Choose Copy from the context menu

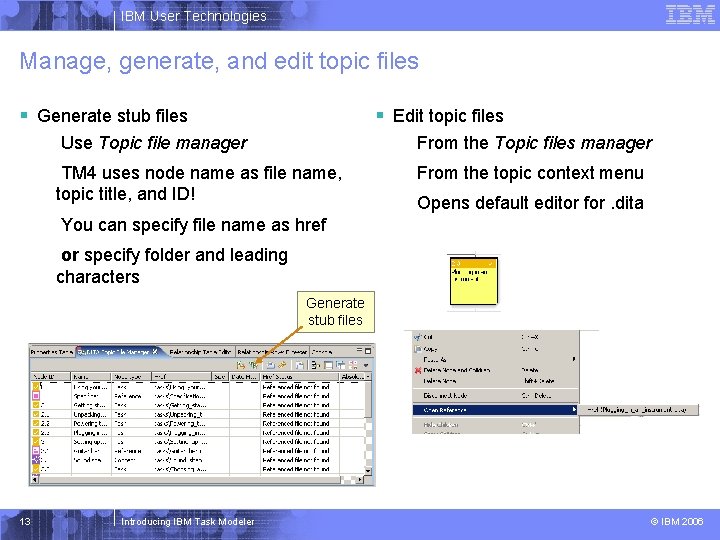pos(495,349)
